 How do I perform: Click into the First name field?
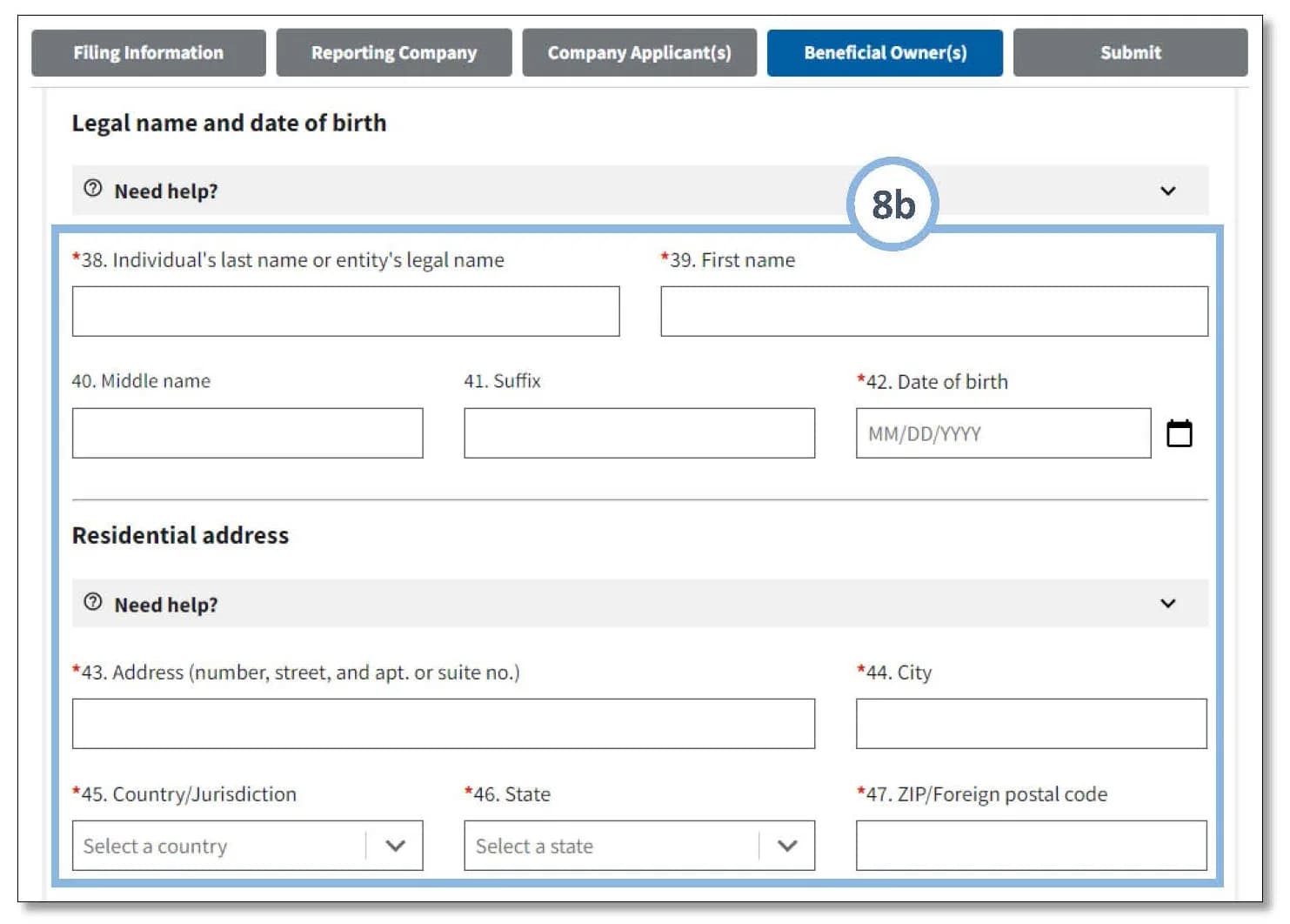(934, 311)
